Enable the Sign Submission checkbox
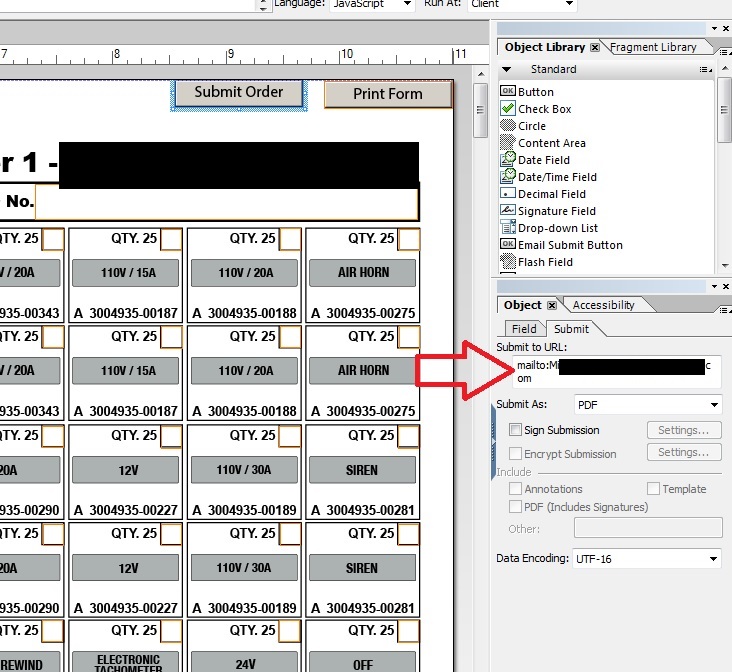 (x=515, y=430)
